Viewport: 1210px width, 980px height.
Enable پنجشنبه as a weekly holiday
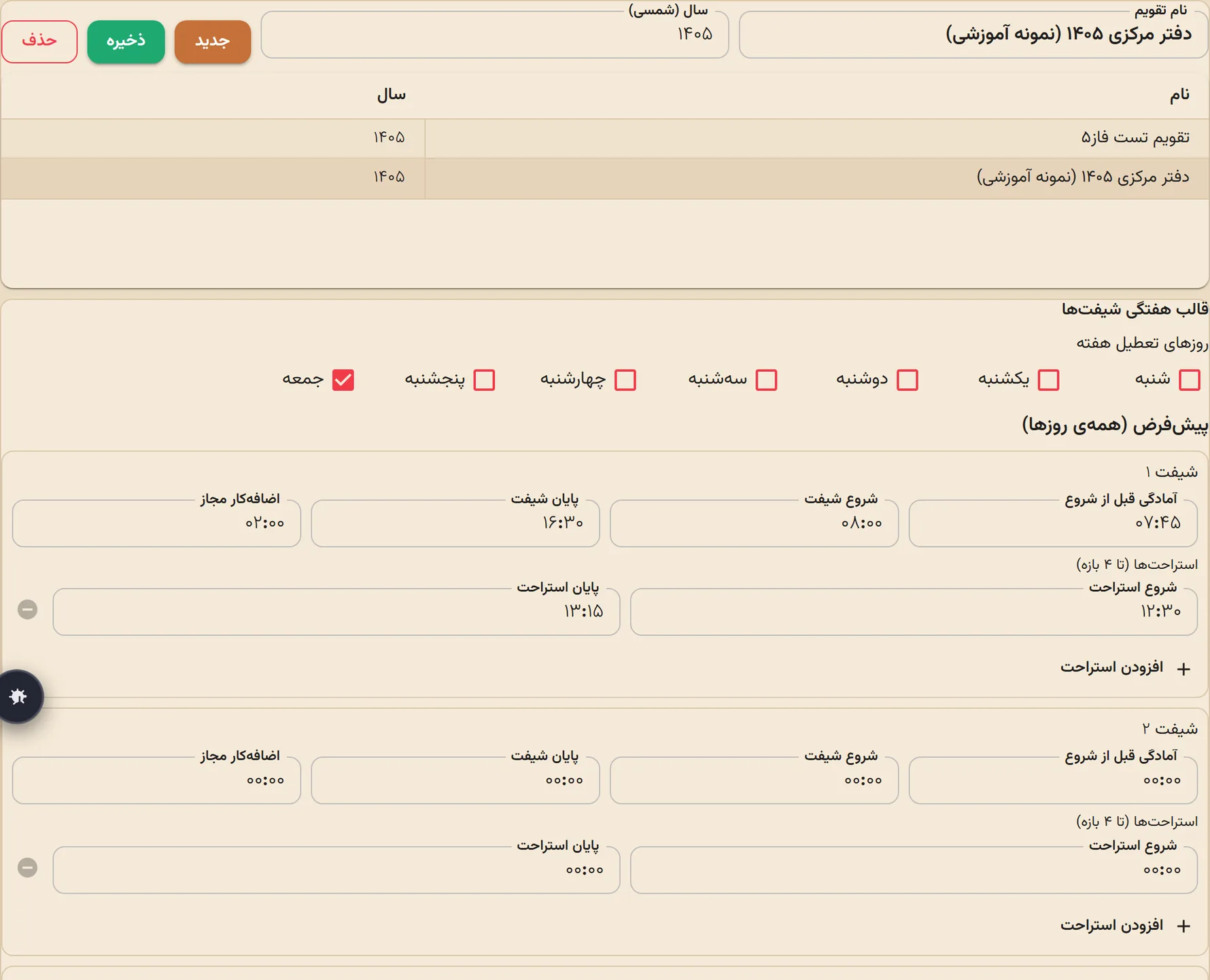click(x=484, y=380)
